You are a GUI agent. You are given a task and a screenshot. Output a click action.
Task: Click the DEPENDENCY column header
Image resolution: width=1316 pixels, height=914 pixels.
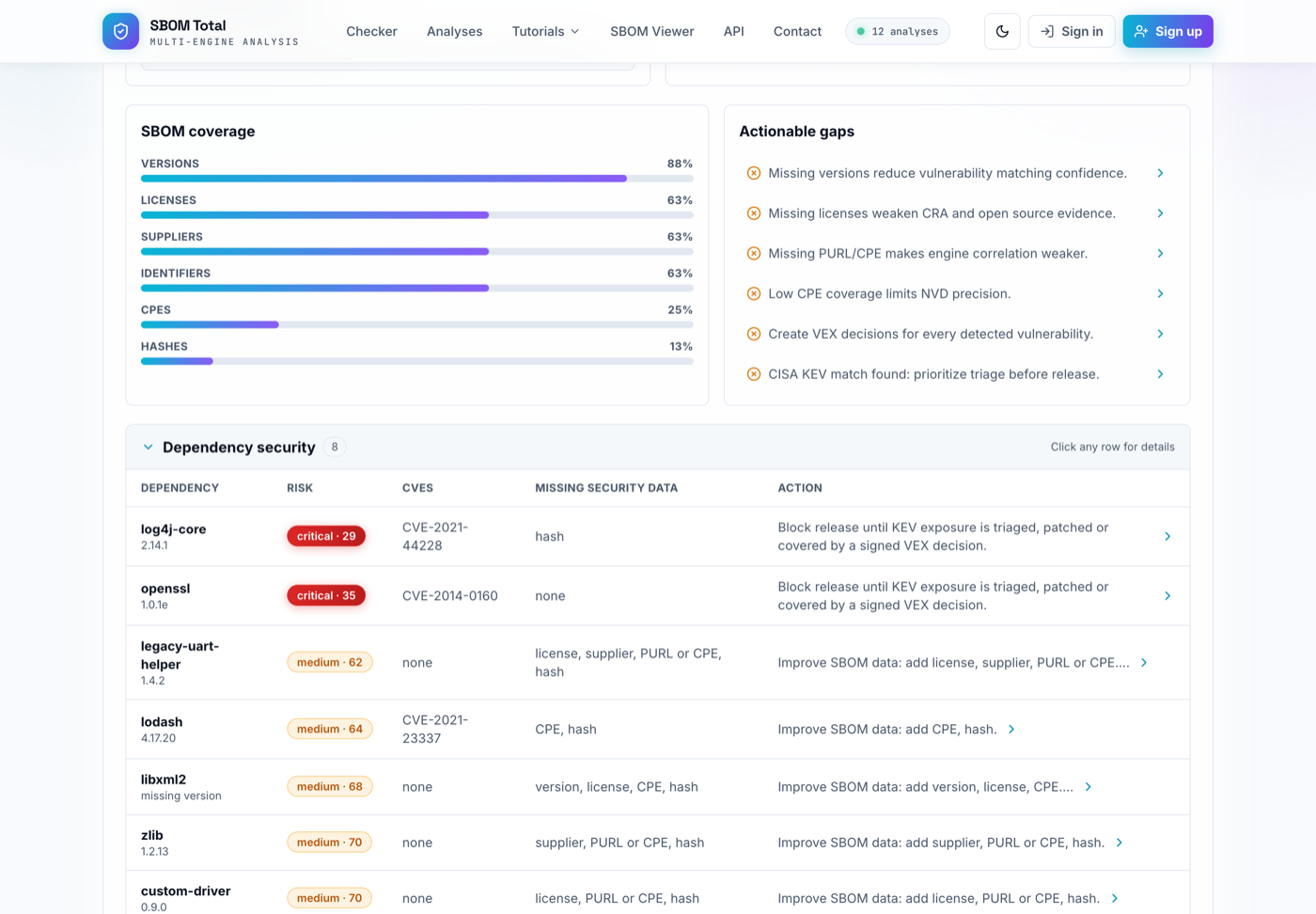pos(180,488)
